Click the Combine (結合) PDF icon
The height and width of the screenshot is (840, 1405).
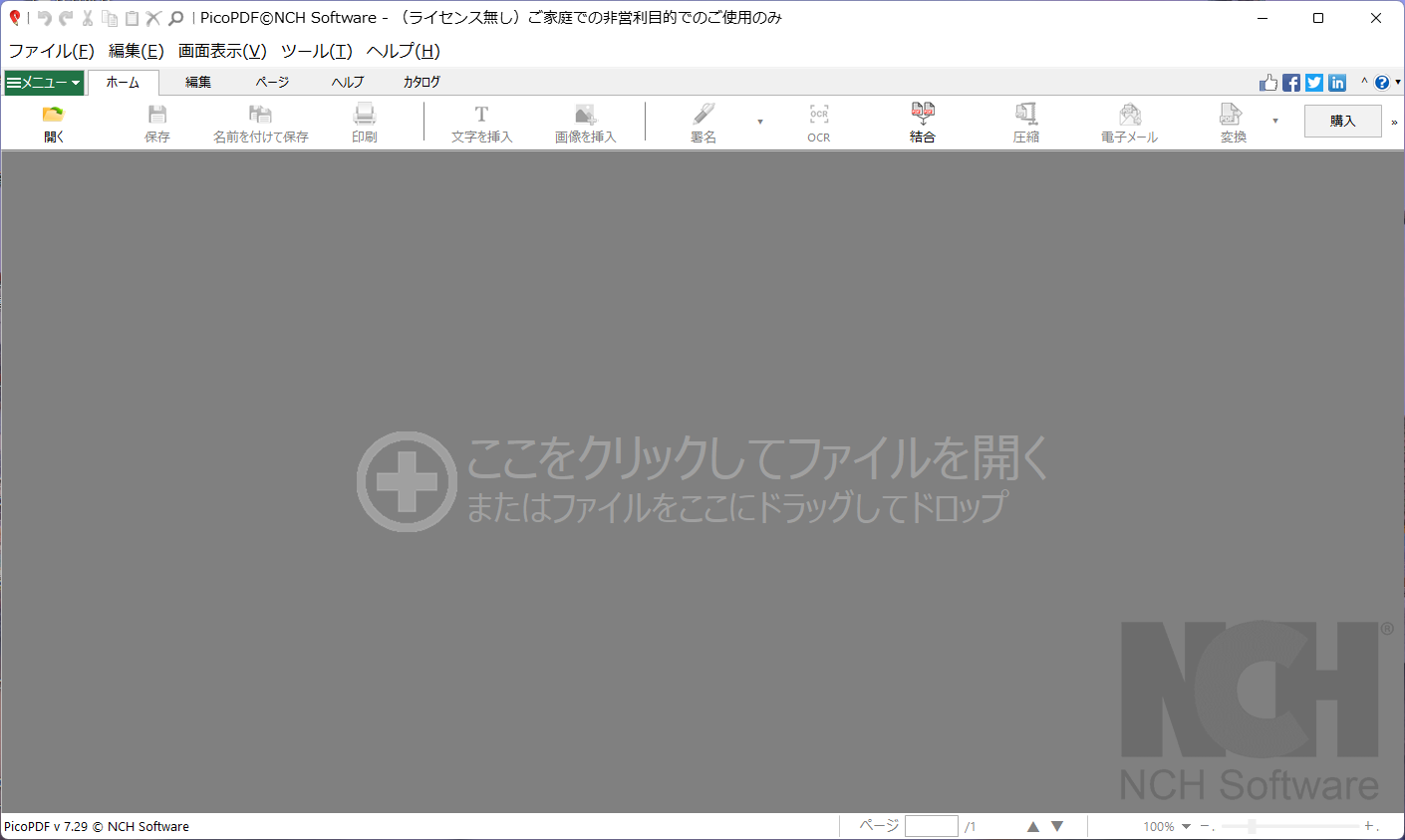pos(923,114)
